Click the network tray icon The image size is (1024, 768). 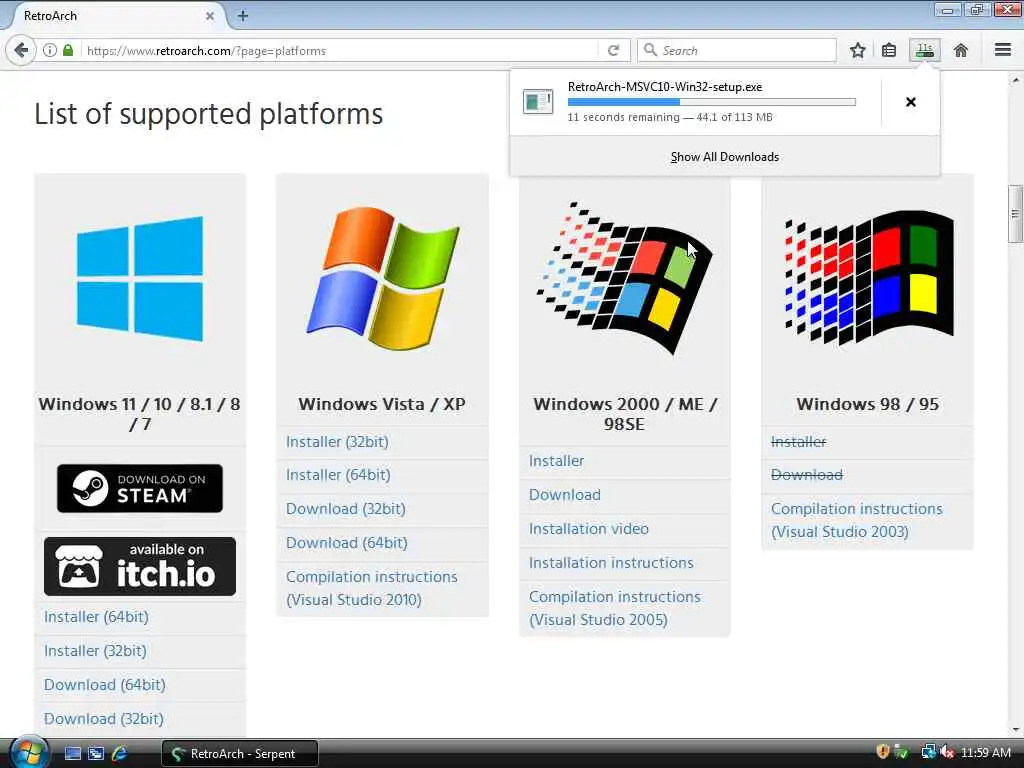(927, 752)
